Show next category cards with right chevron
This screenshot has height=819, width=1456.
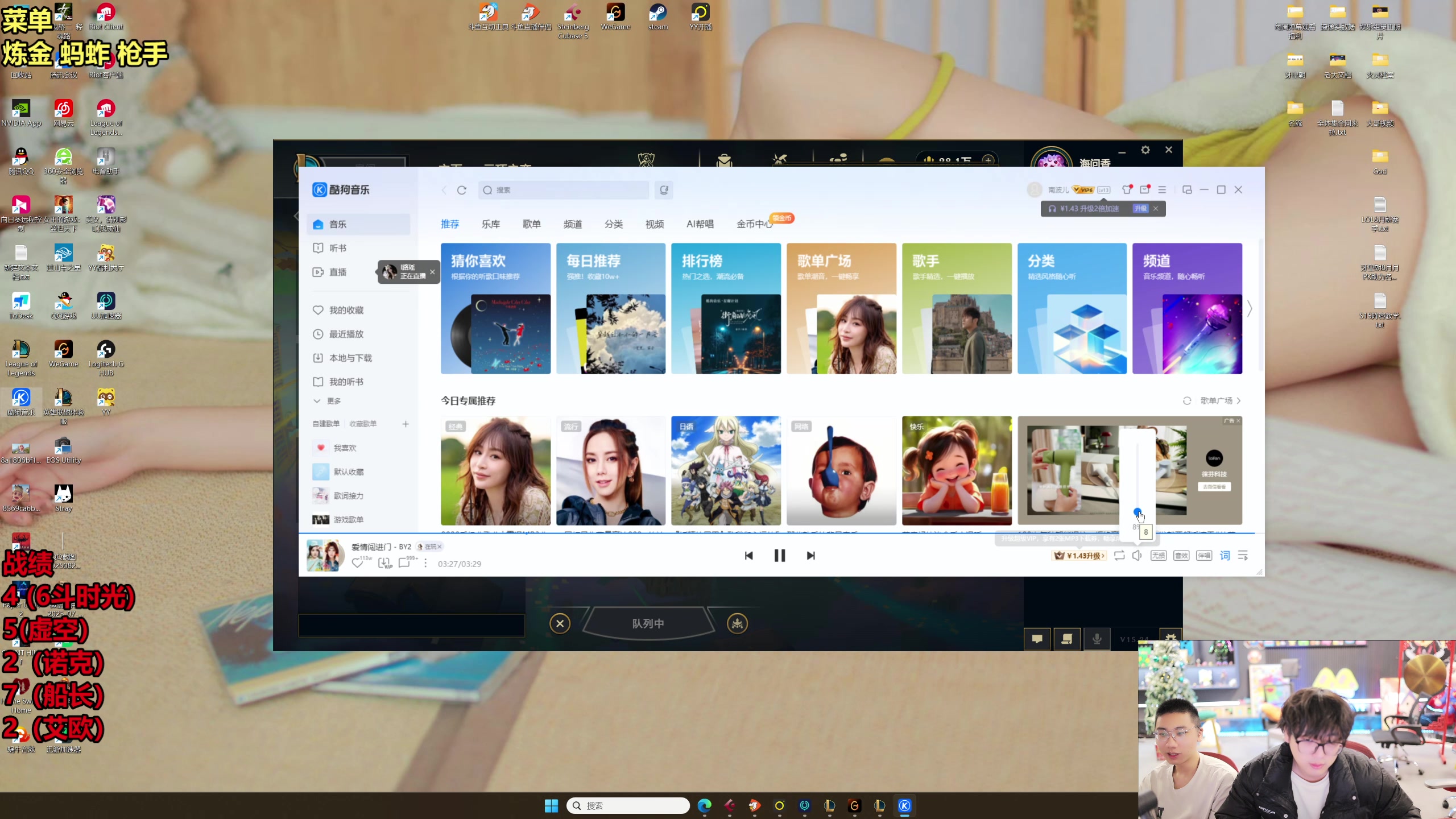click(1250, 309)
